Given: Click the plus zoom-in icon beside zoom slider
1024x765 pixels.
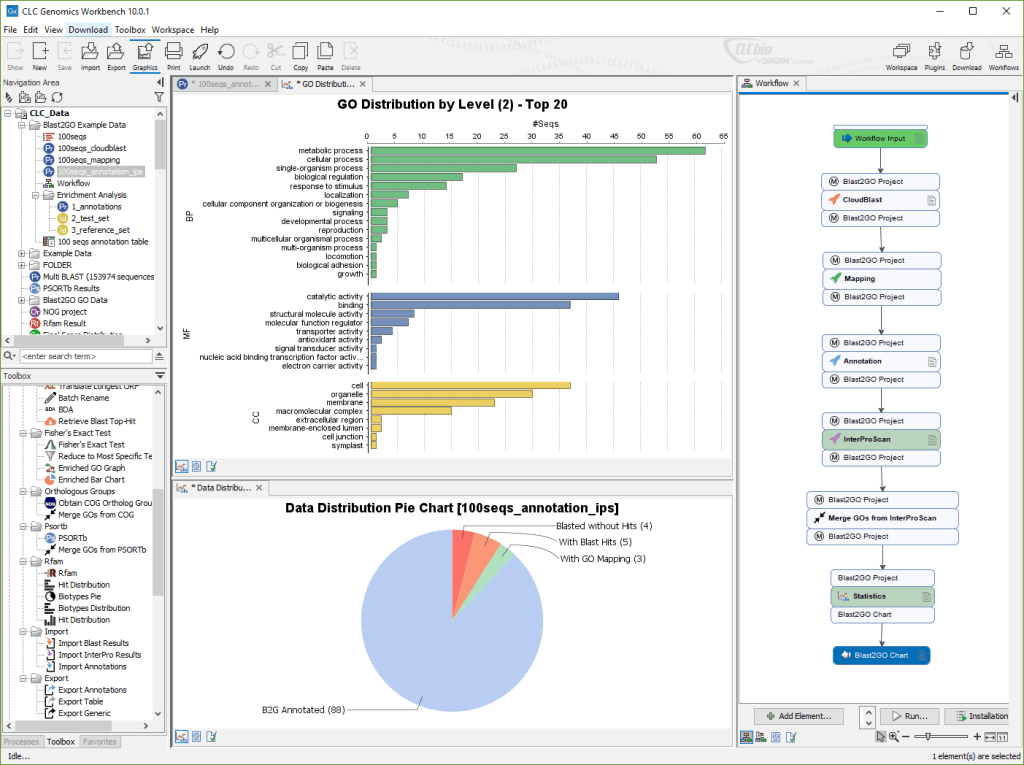Looking at the screenshot, I should click(977, 737).
